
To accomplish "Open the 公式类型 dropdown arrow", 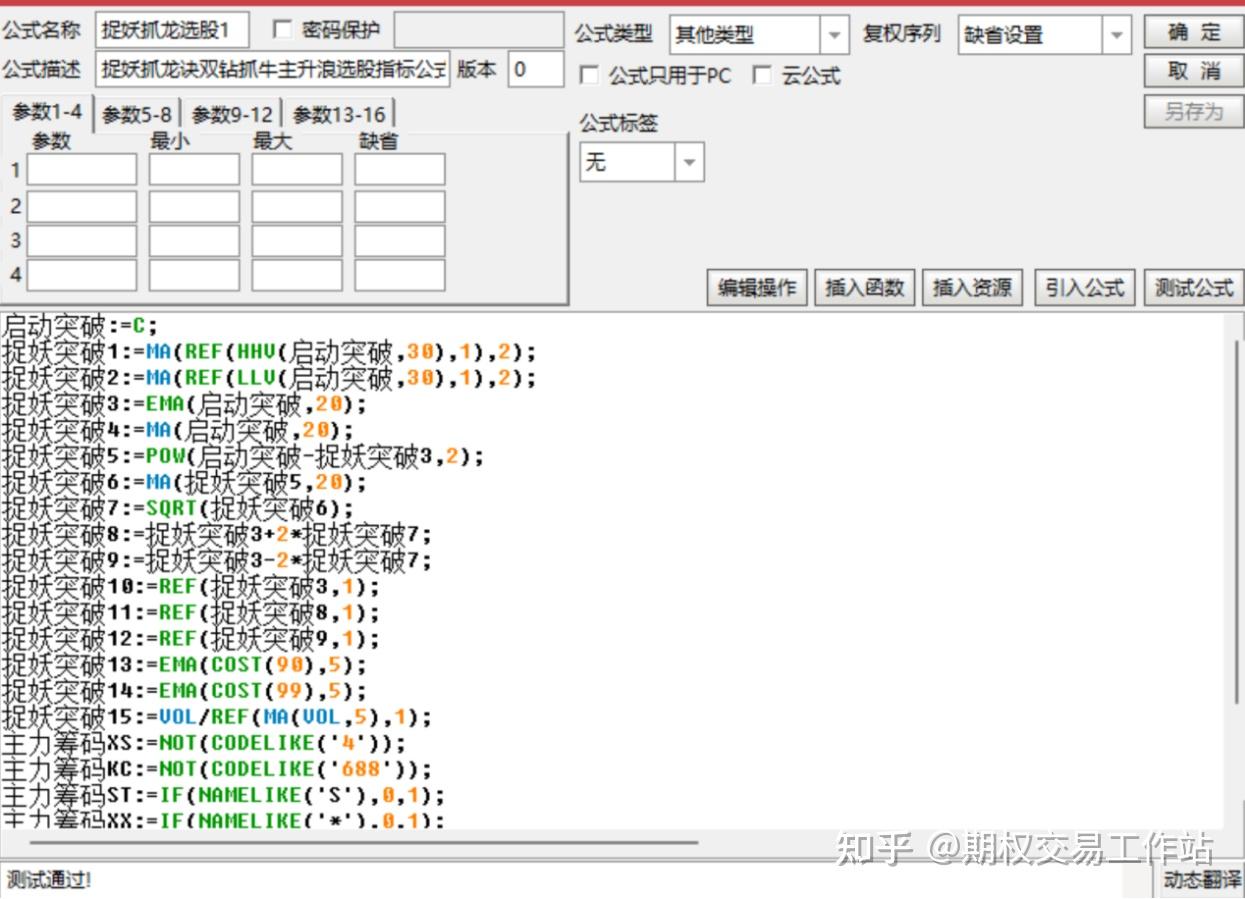I will coord(834,35).
